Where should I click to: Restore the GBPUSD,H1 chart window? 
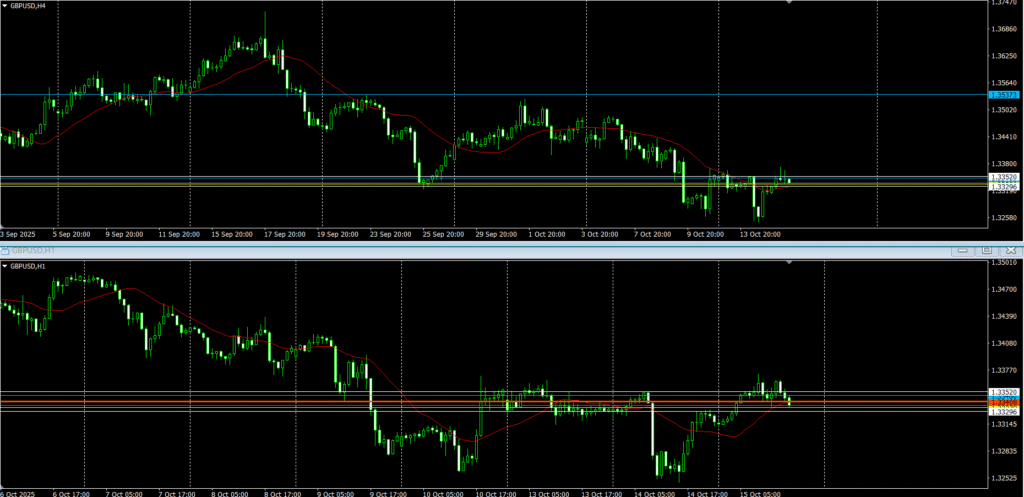tap(985, 250)
